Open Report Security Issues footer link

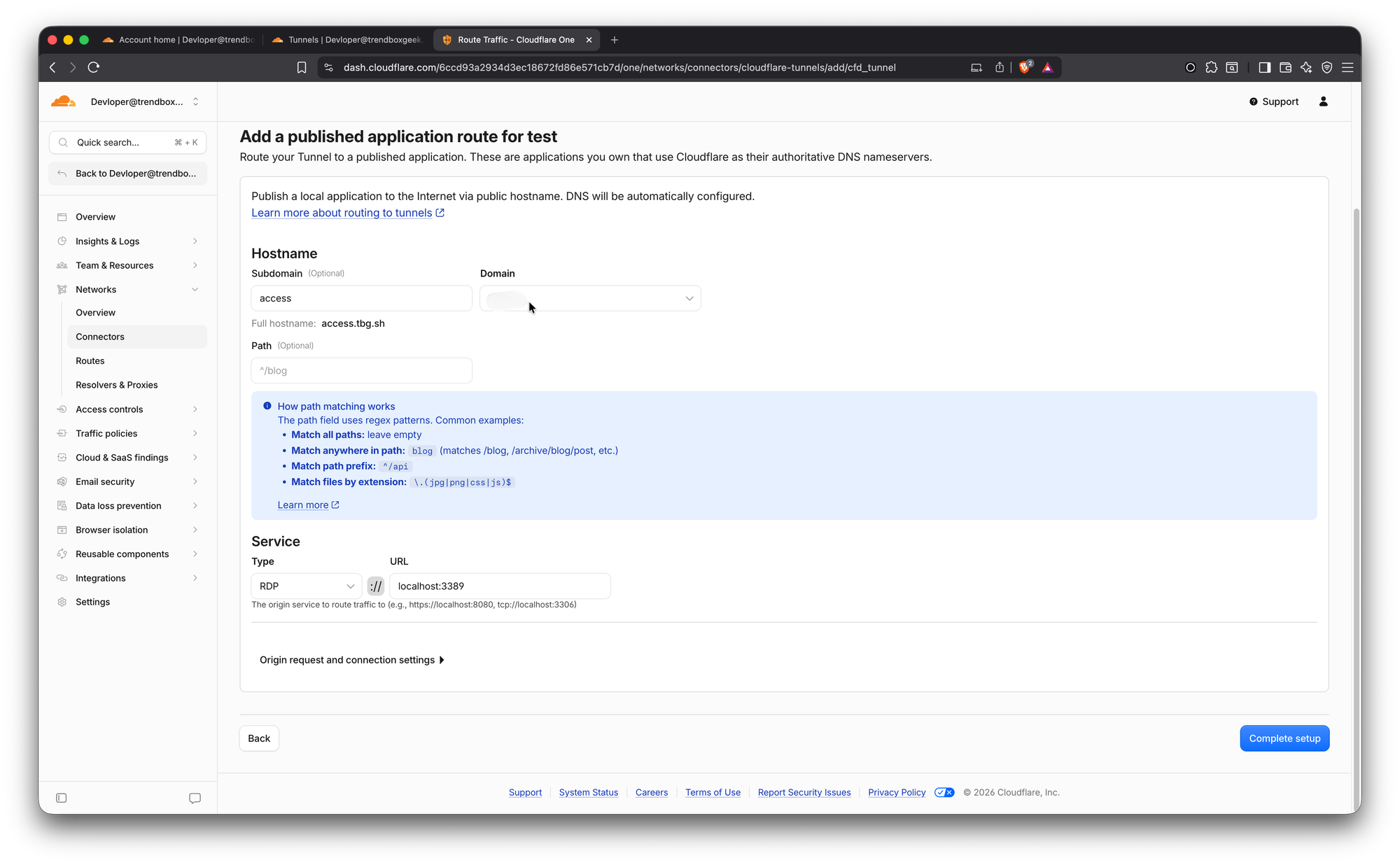click(804, 792)
